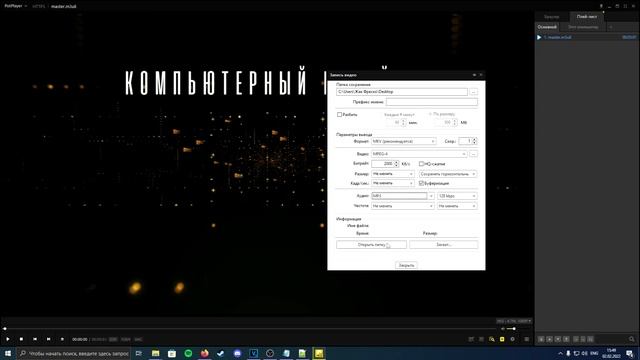Open the Частота dropdown
Image resolution: width=640 pixels, height=360 pixels.
(402, 206)
